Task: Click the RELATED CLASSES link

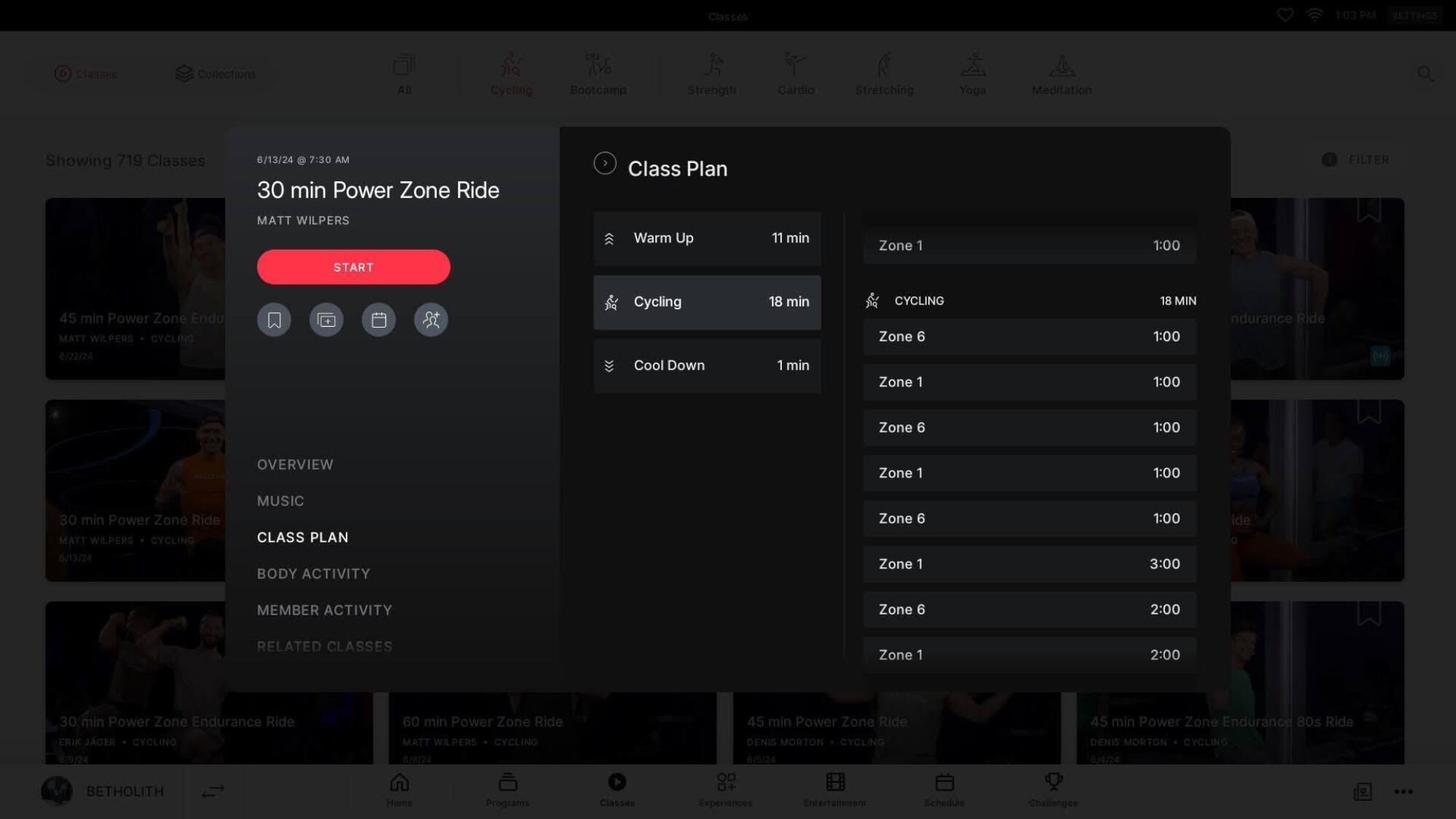Action: click(x=325, y=646)
